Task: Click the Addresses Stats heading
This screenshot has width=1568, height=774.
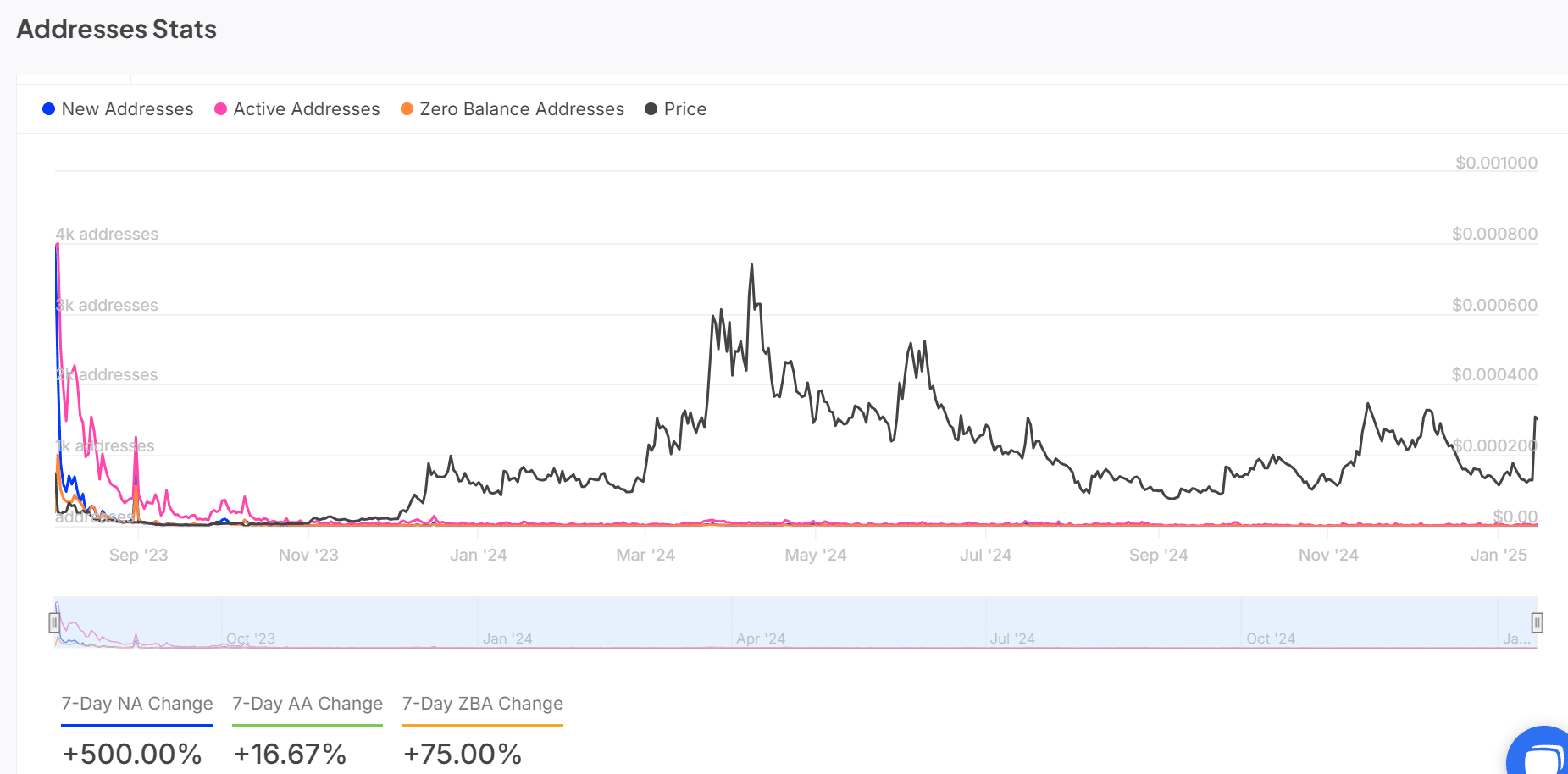Action: point(117,30)
